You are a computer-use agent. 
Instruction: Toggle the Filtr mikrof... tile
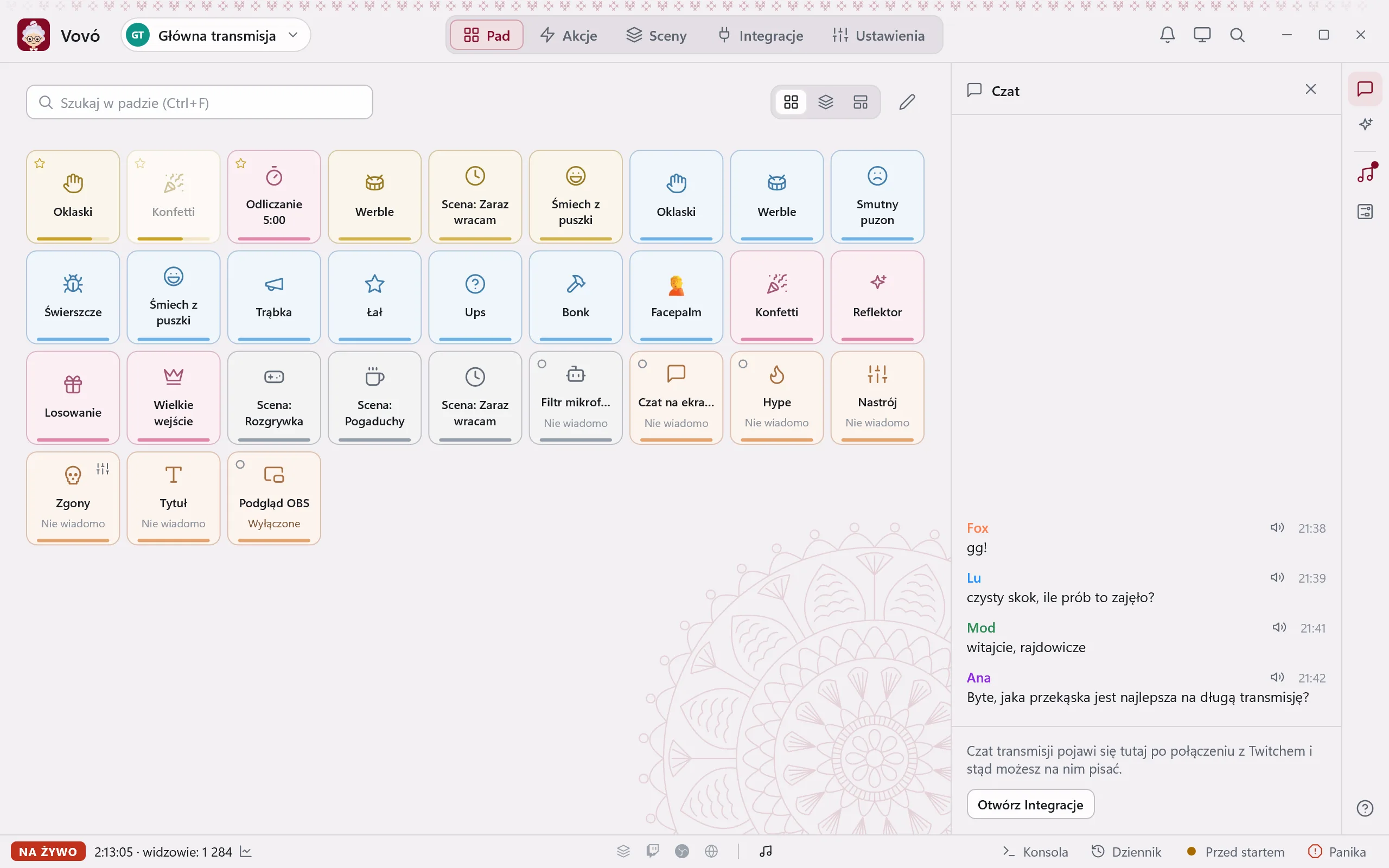576,397
